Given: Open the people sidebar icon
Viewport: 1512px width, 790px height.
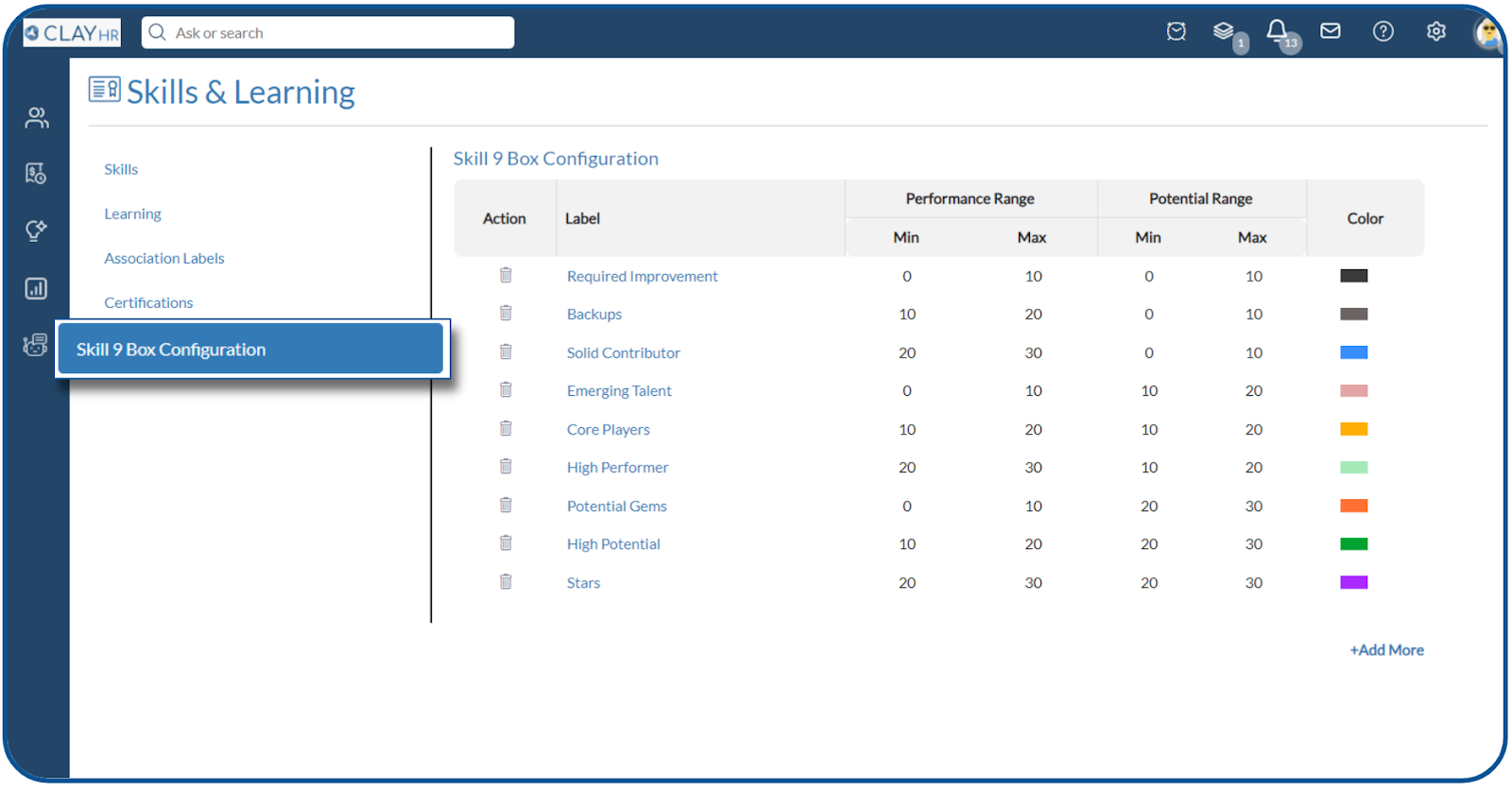Looking at the screenshot, I should pyautogui.click(x=36, y=117).
